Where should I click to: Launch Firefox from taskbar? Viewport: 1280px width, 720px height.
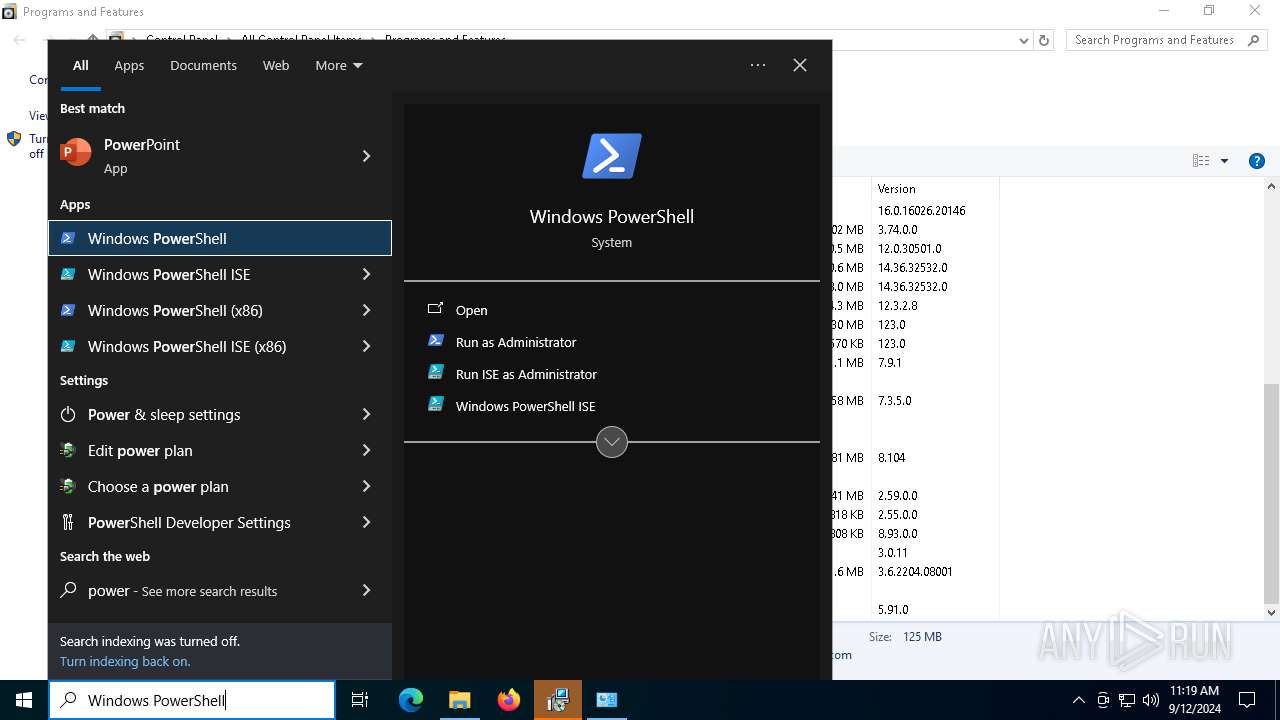click(509, 700)
